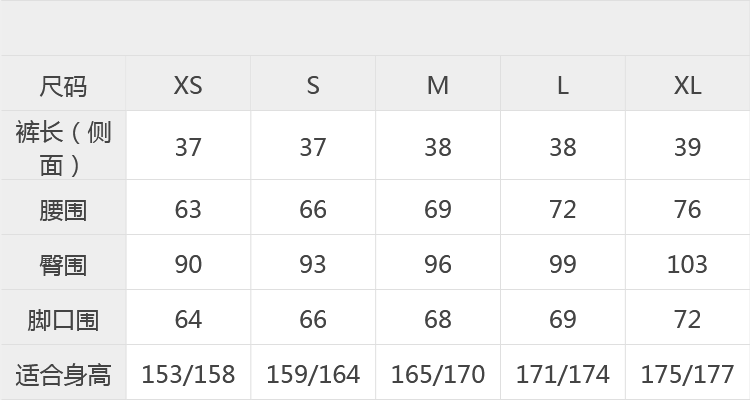Viewport: 750px width, 400px height.
Task: Click the height range 153/158 cell
Action: point(188,372)
